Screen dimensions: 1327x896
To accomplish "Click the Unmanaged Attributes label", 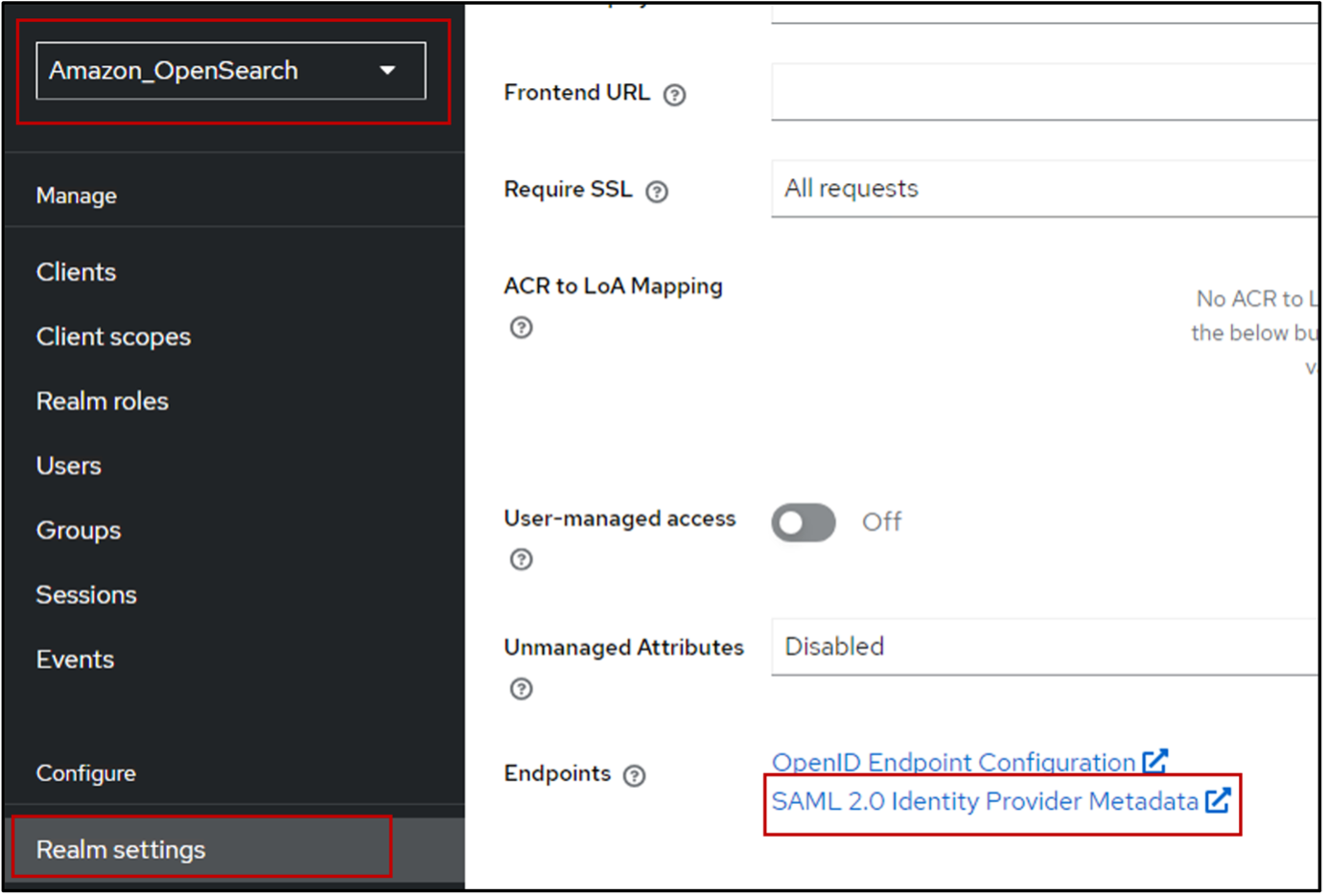I will tap(624, 648).
